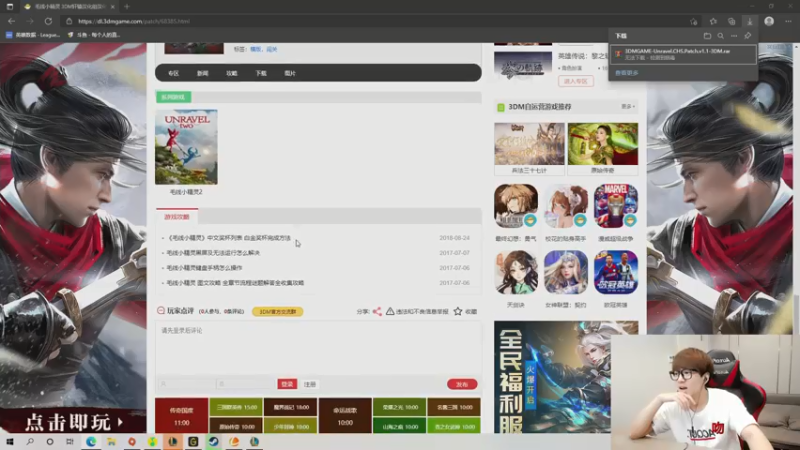Open Windows taskbar search icon

(x=30, y=442)
